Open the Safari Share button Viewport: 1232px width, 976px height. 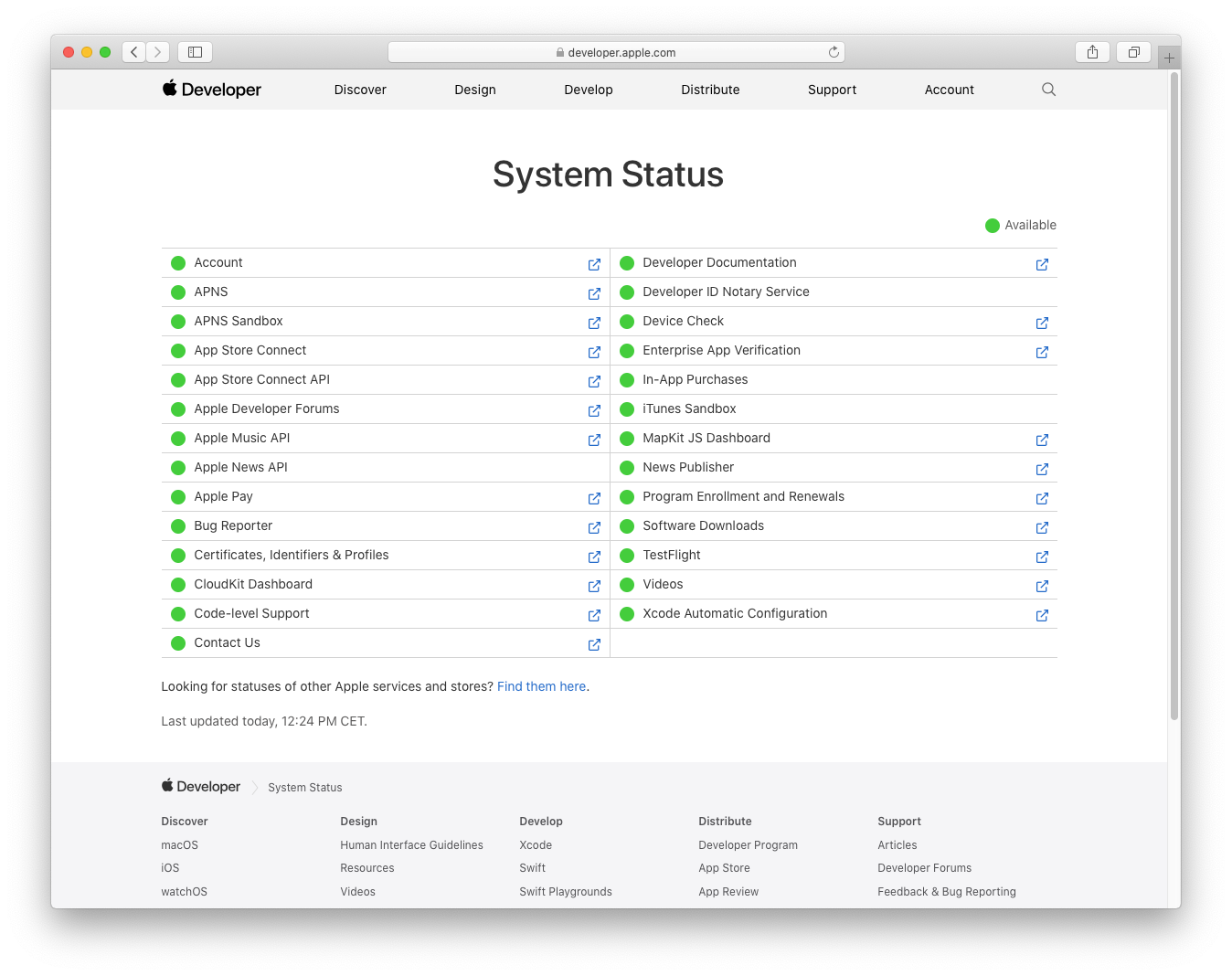point(1092,52)
